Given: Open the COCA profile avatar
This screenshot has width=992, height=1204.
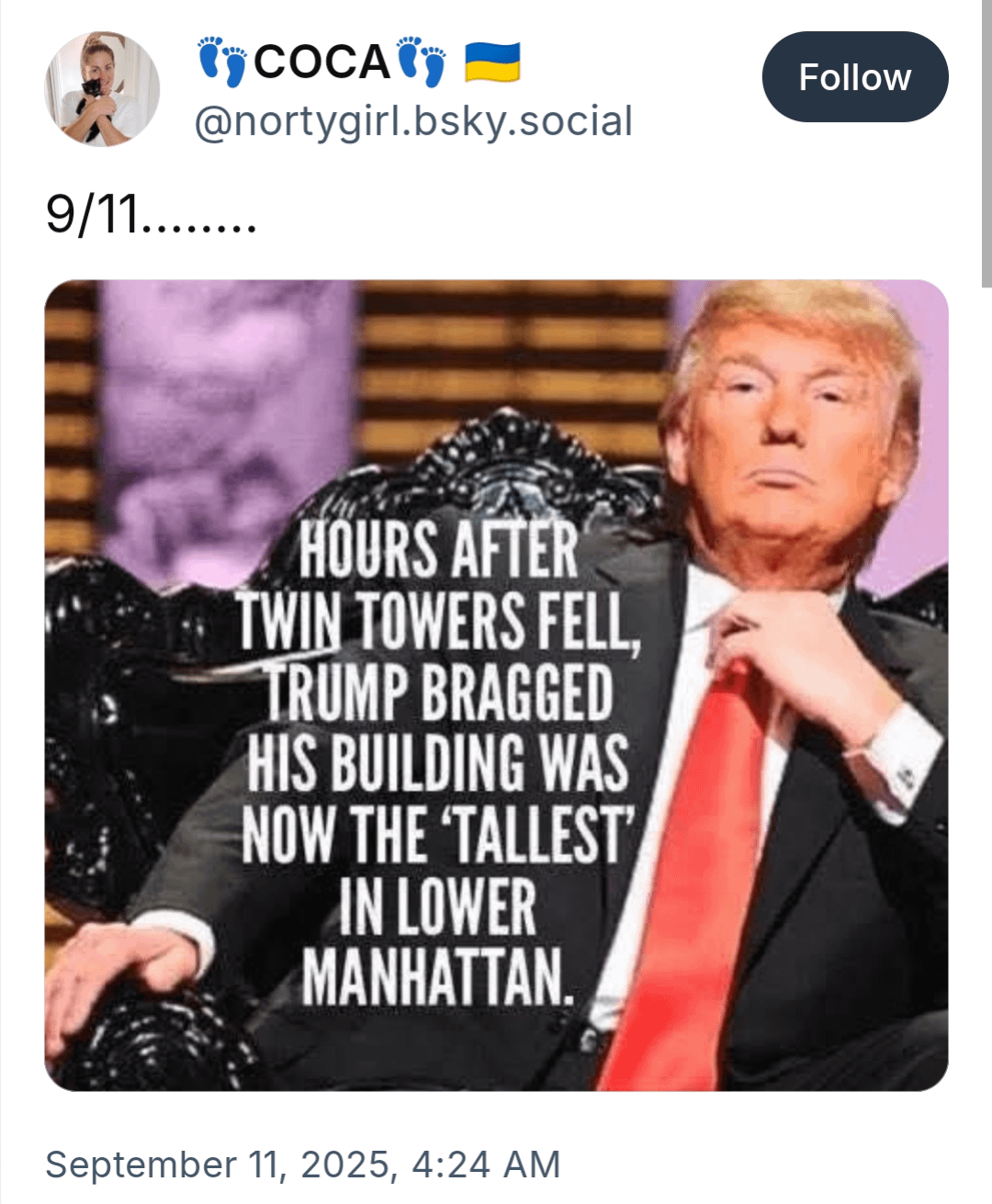Looking at the screenshot, I should coord(102,89).
